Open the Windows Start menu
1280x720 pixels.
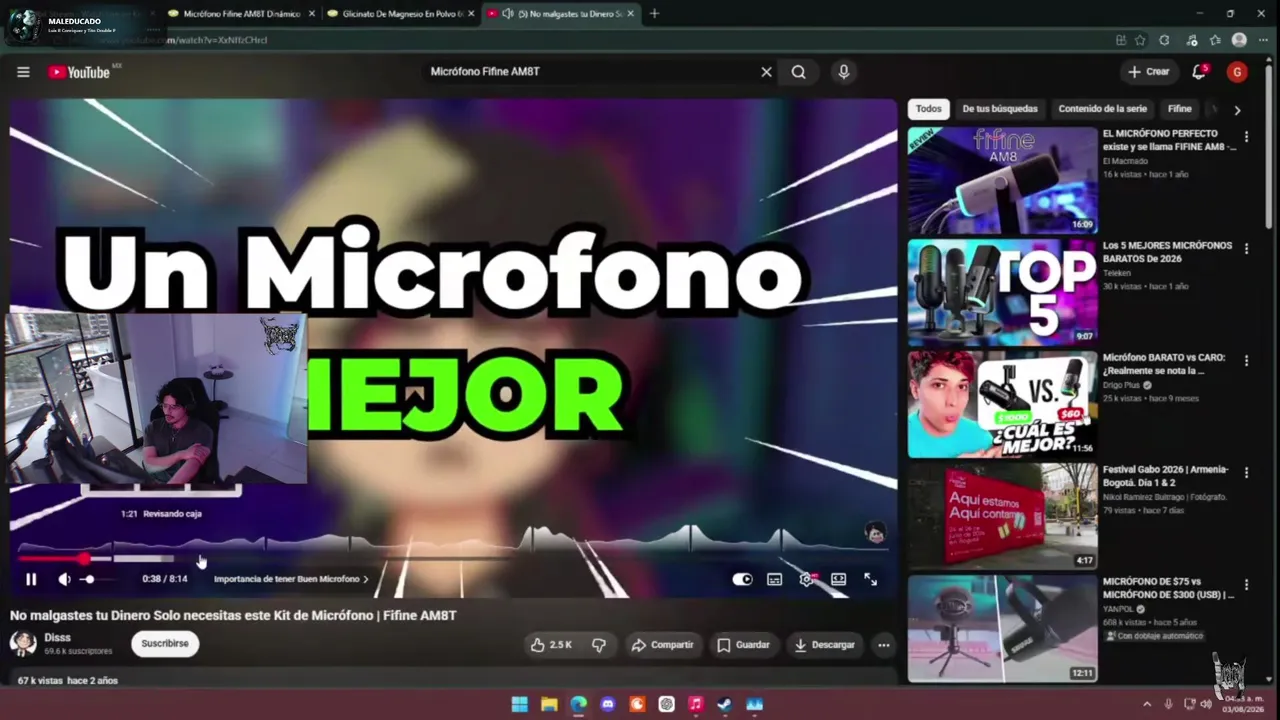520,704
